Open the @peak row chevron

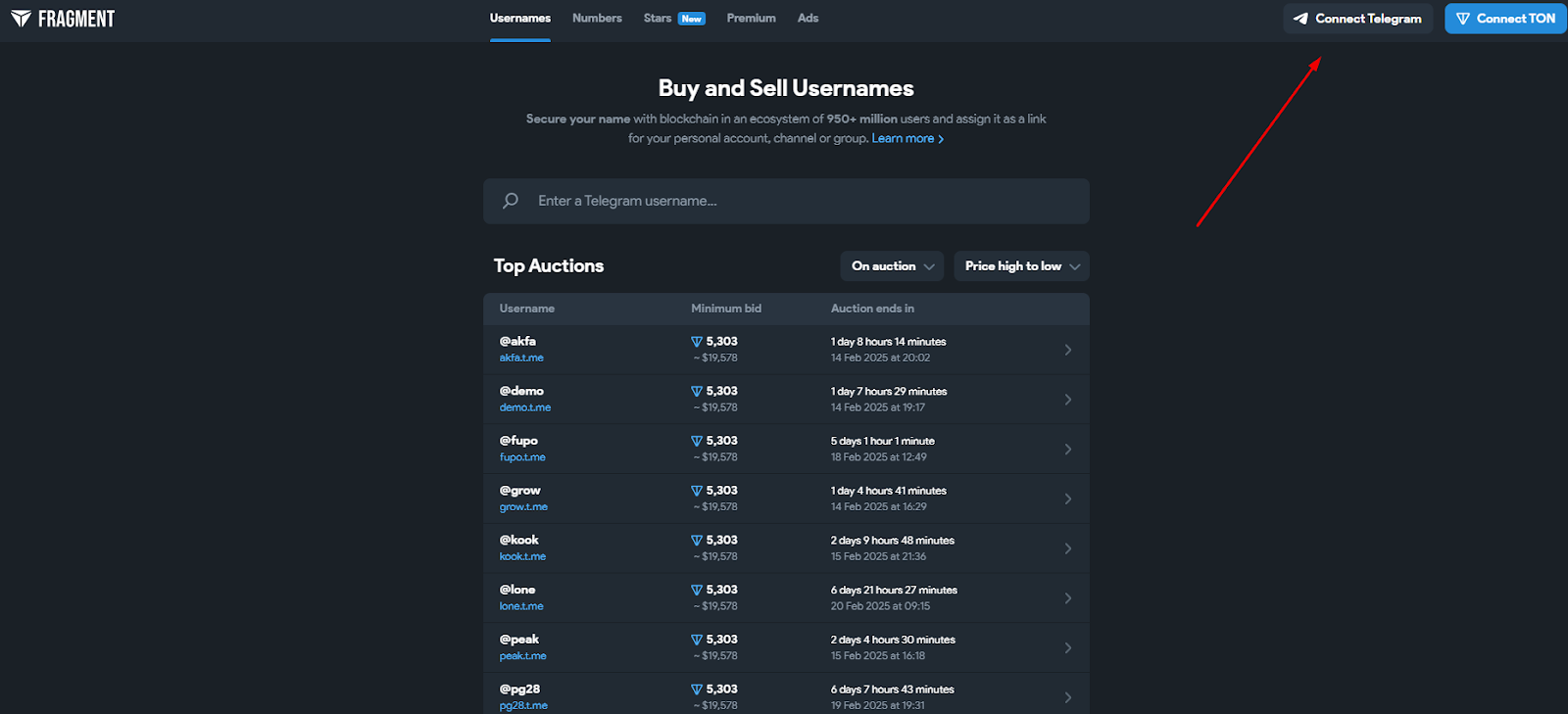(x=1068, y=648)
